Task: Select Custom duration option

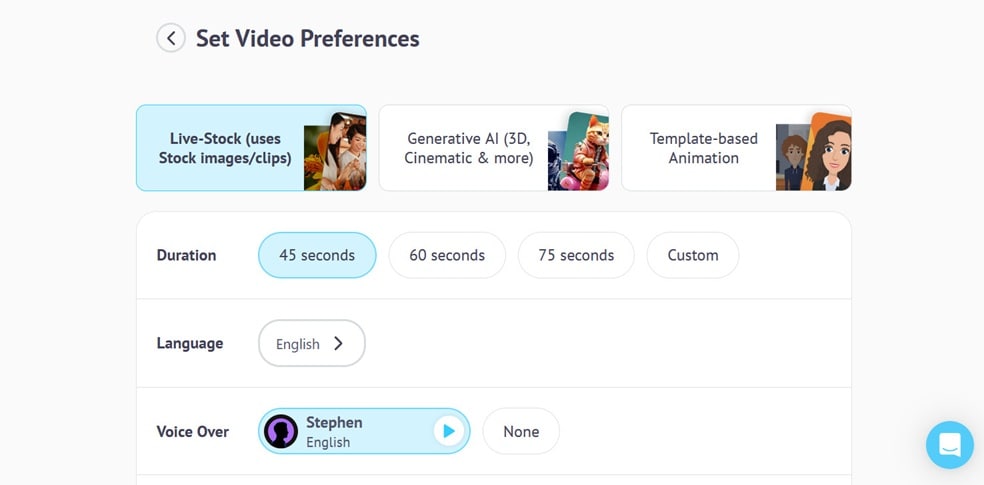Action: pos(693,255)
